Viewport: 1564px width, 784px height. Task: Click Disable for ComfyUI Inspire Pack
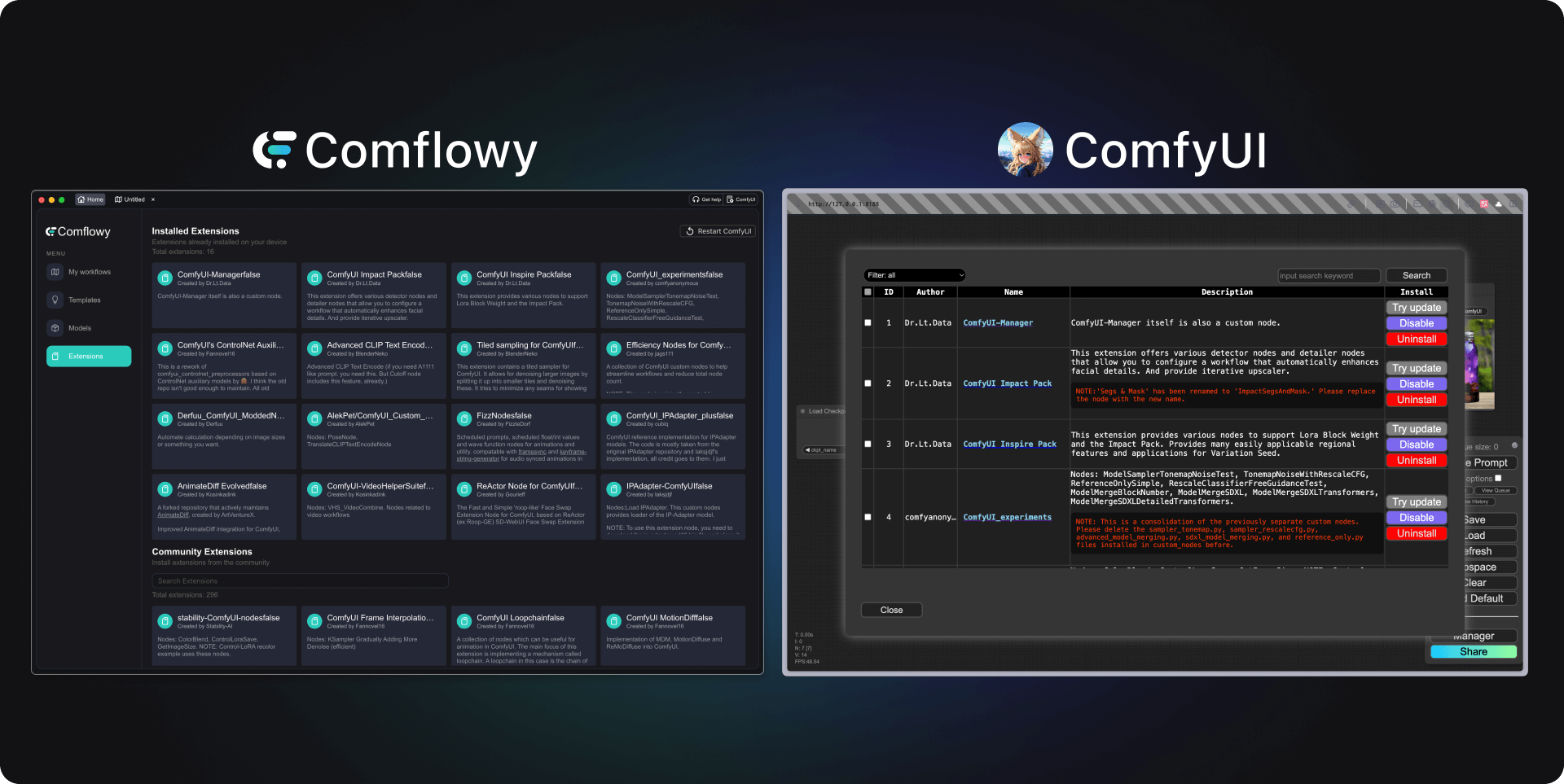[1417, 445]
